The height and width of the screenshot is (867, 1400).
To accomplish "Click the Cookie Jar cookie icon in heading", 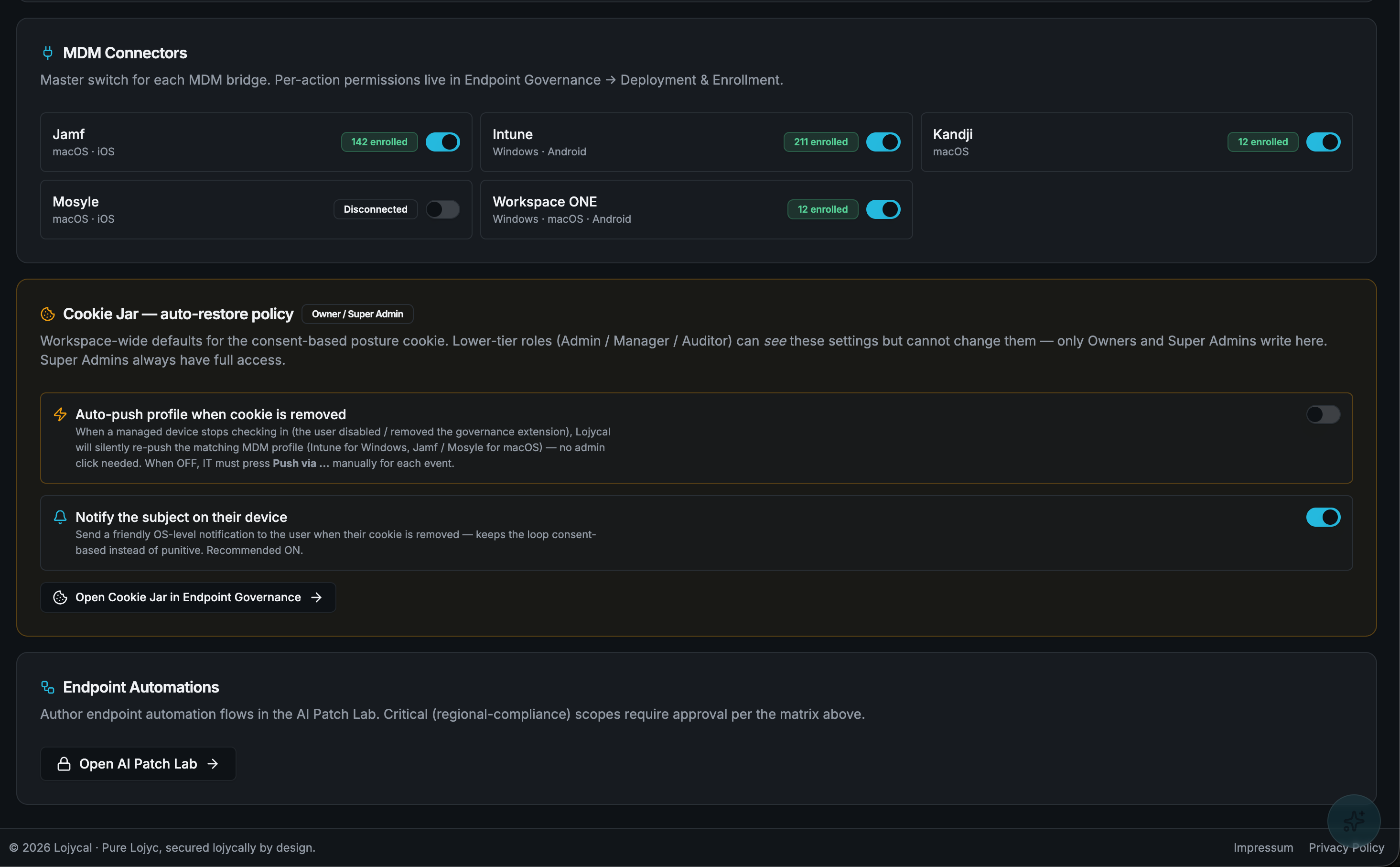I will point(48,314).
